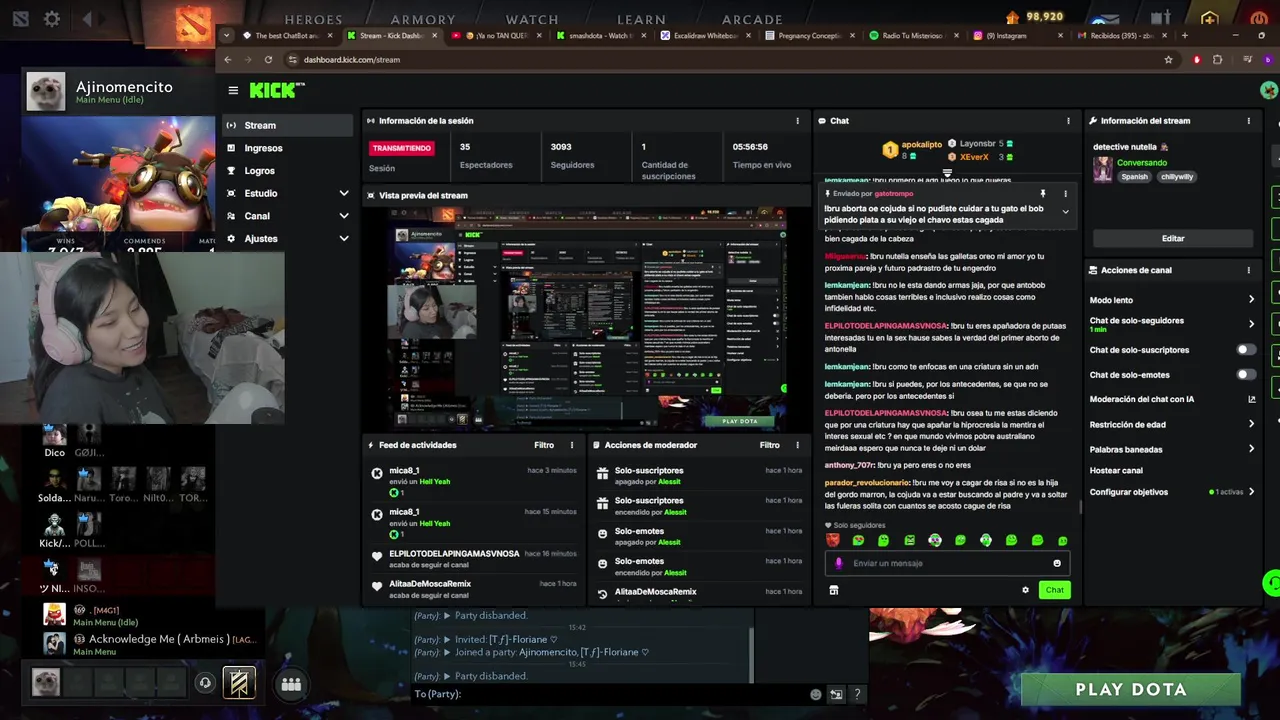This screenshot has width=1280, height=720.
Task: Click the microphone icon in message box
Action: 839,563
